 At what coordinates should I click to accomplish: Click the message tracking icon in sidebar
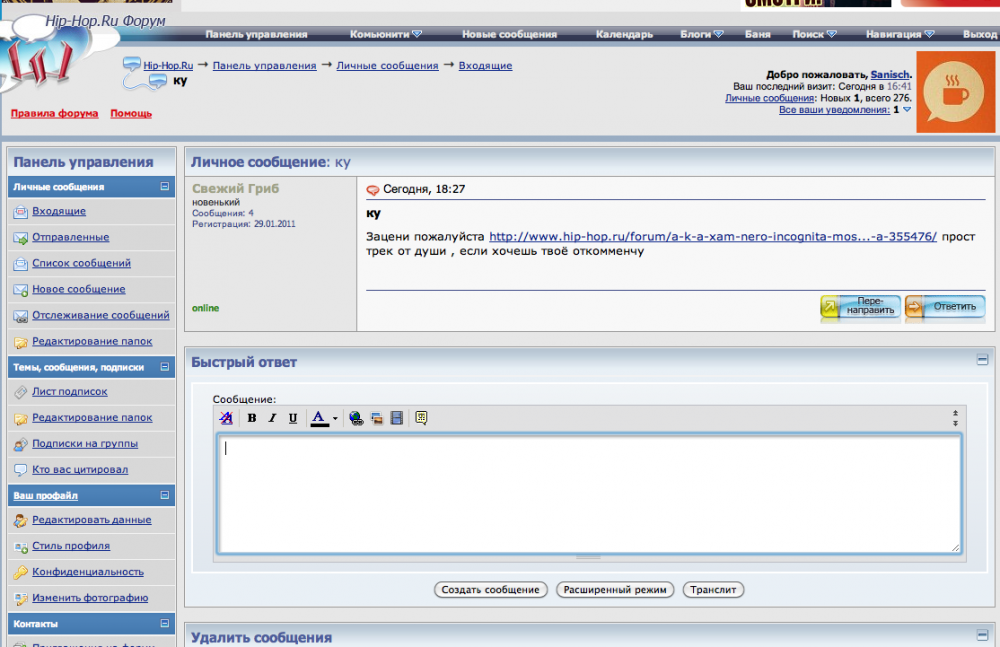(20, 316)
